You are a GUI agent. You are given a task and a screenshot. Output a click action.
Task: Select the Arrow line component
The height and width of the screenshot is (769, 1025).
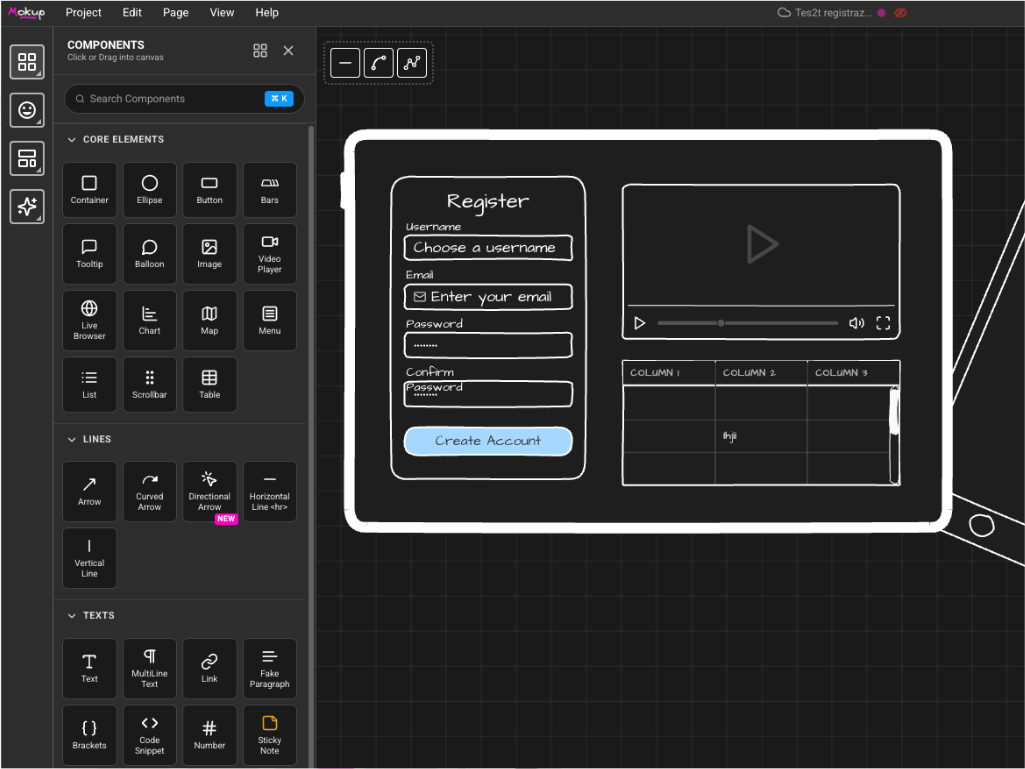[x=90, y=491]
